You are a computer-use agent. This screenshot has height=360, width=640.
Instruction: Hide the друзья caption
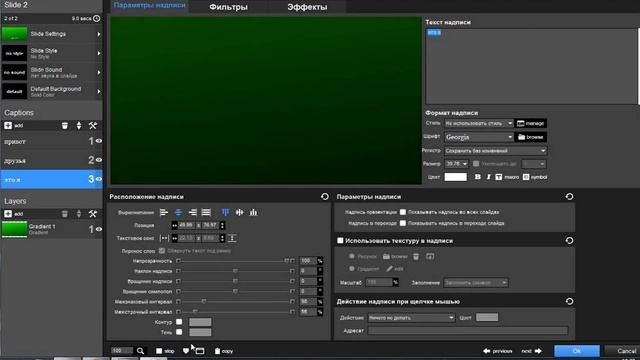click(x=99, y=160)
